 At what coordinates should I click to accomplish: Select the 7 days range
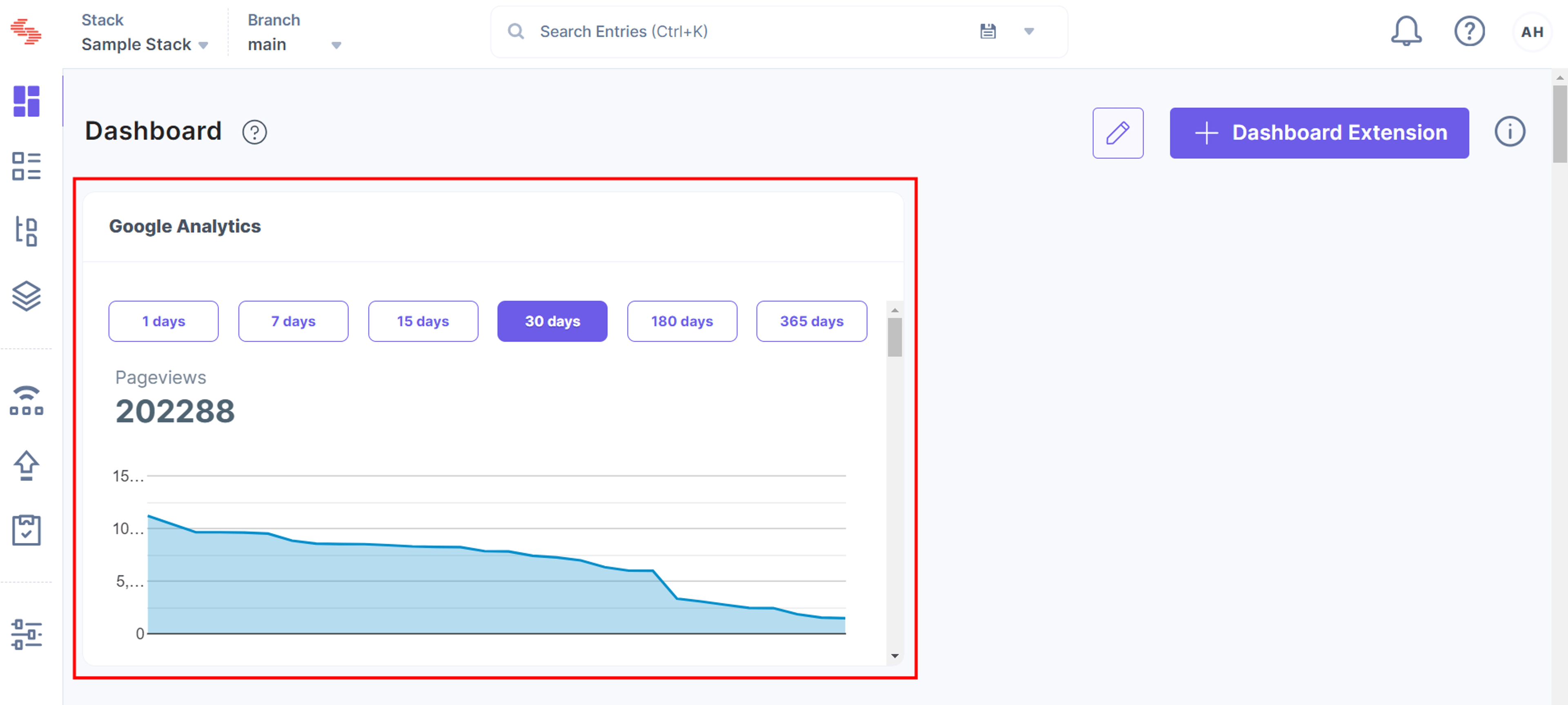(294, 321)
